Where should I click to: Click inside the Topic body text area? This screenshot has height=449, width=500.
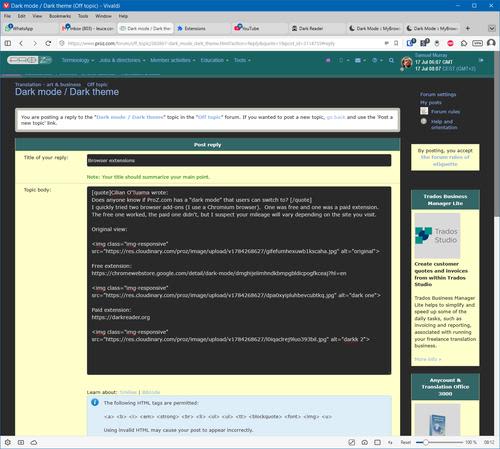point(239,280)
